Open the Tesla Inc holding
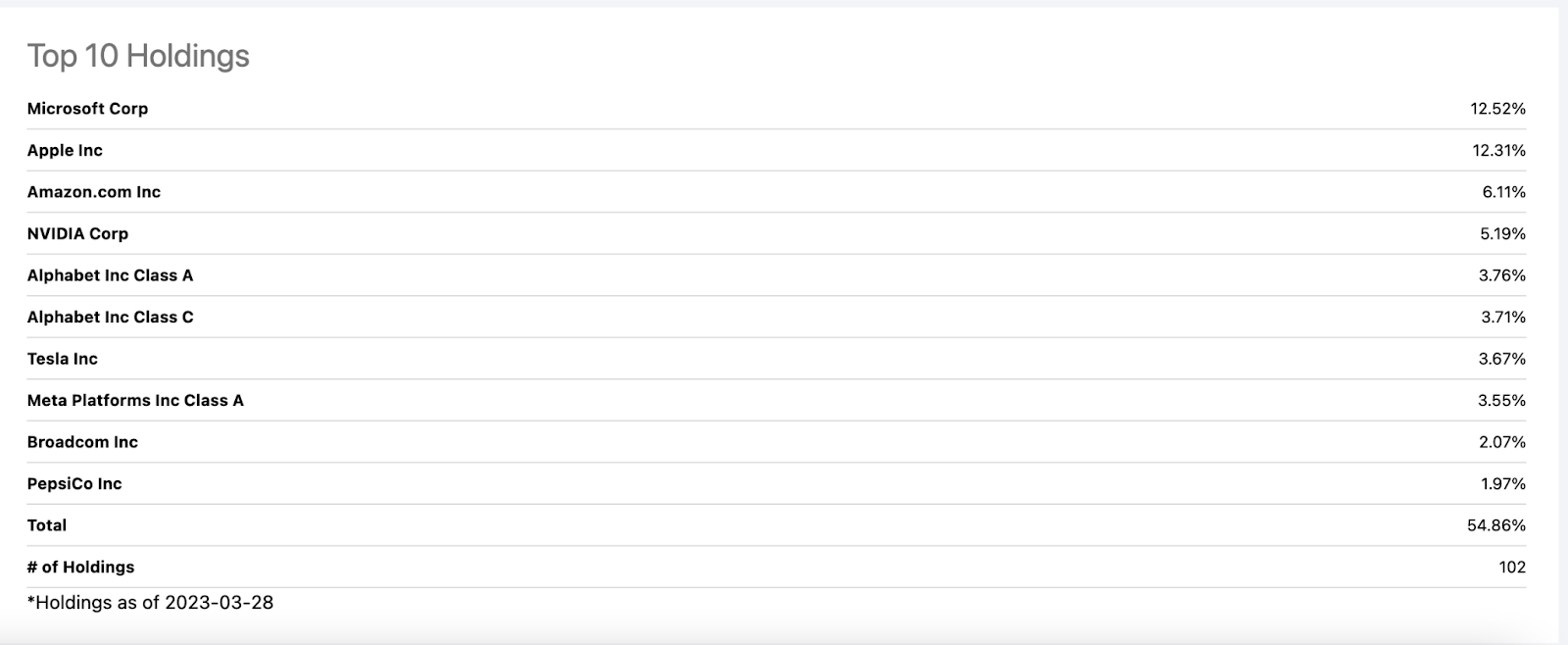 tap(62, 359)
